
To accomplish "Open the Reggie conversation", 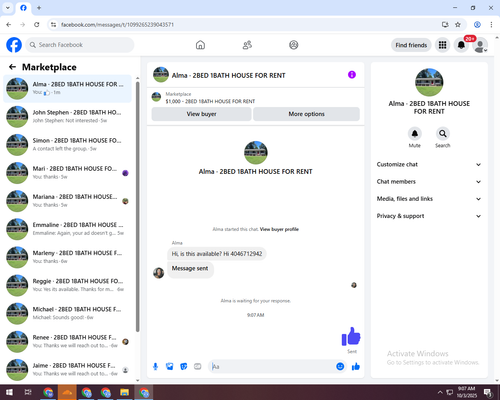I will tap(67, 285).
